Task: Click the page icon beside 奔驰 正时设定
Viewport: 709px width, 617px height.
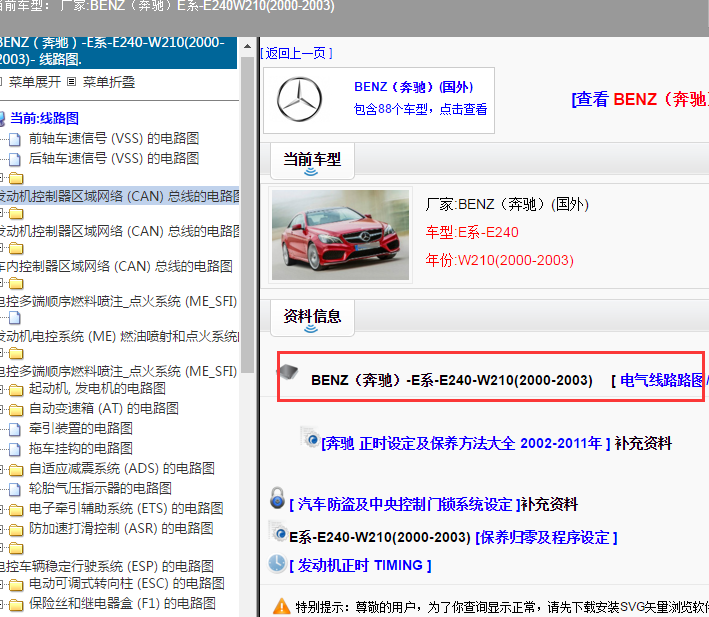Action: [x=310, y=436]
